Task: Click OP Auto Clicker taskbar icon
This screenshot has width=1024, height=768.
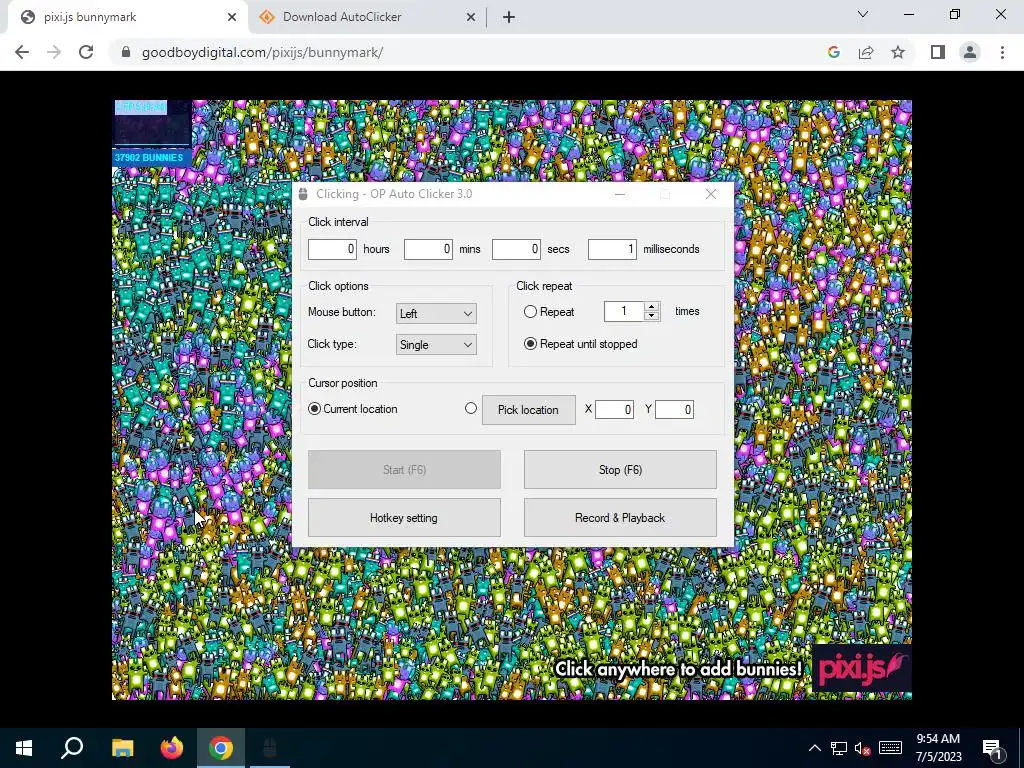Action: 270,748
